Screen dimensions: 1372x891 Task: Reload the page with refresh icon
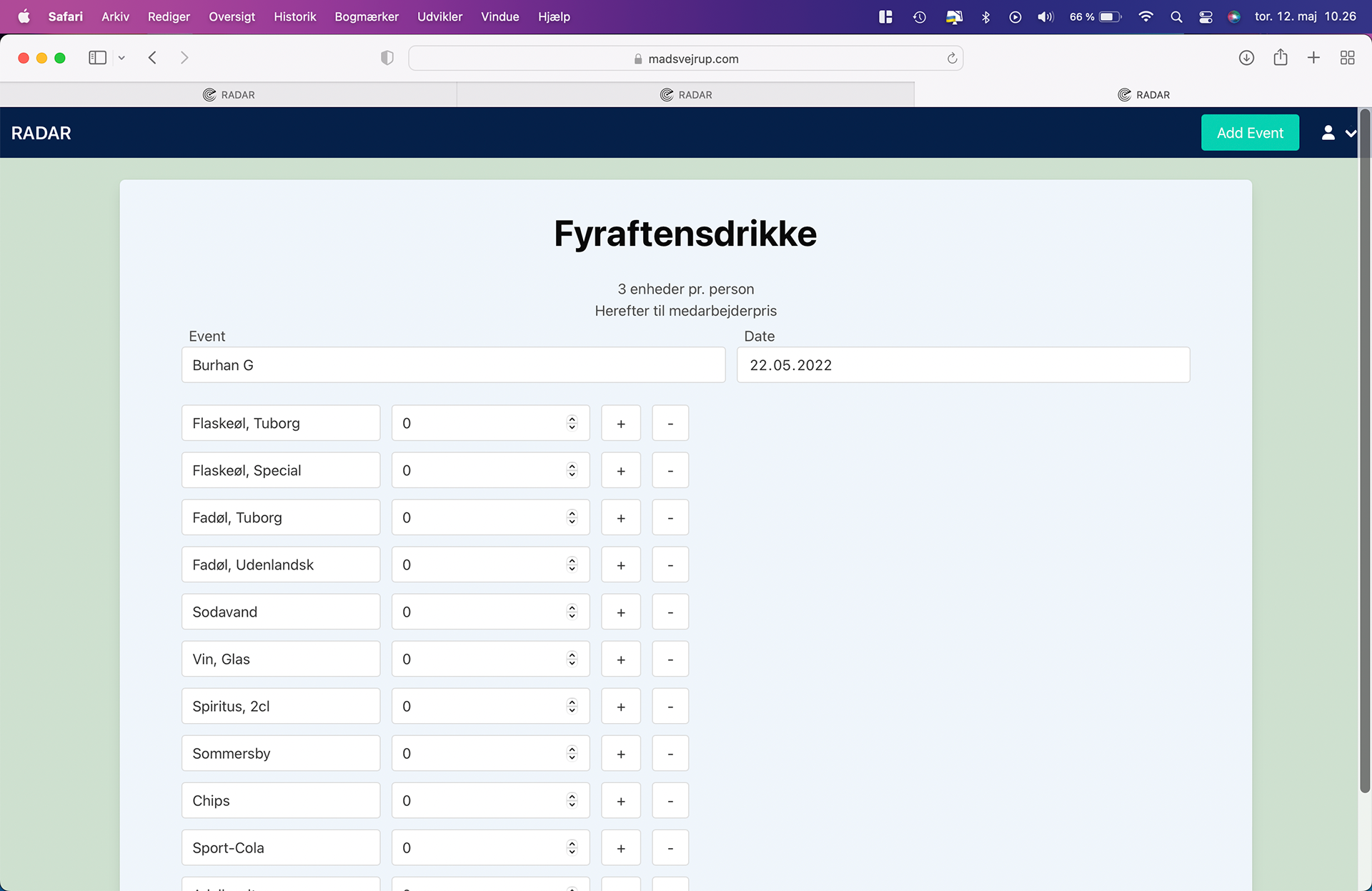(x=952, y=59)
